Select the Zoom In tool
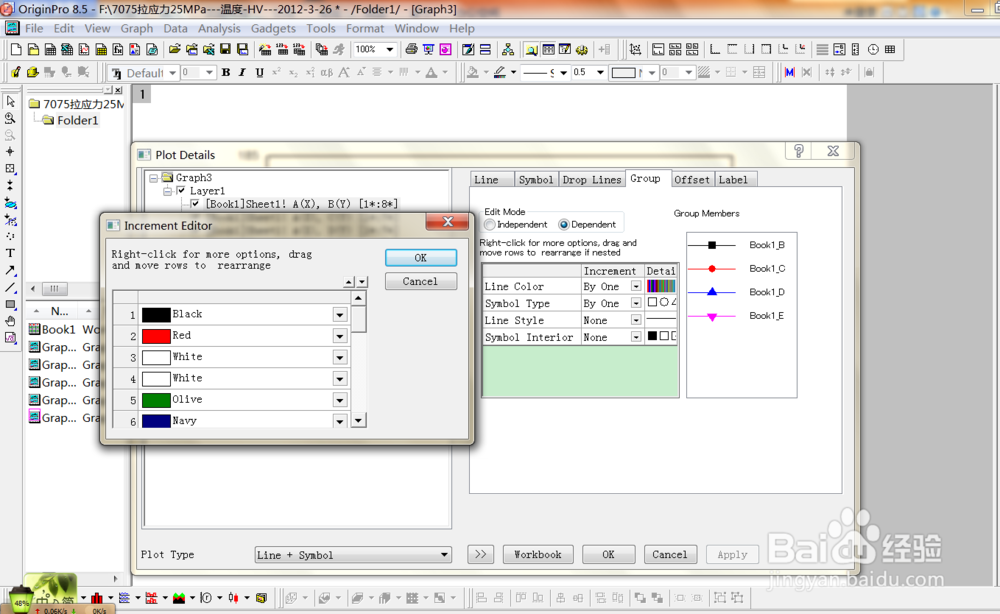 coord(10,118)
